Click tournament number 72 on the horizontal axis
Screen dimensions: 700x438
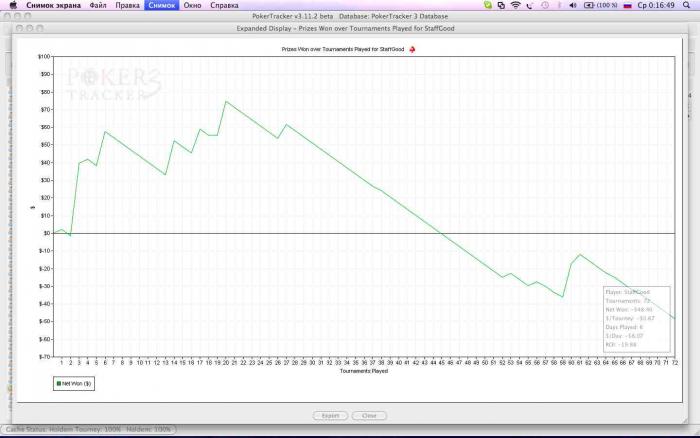[675, 363]
